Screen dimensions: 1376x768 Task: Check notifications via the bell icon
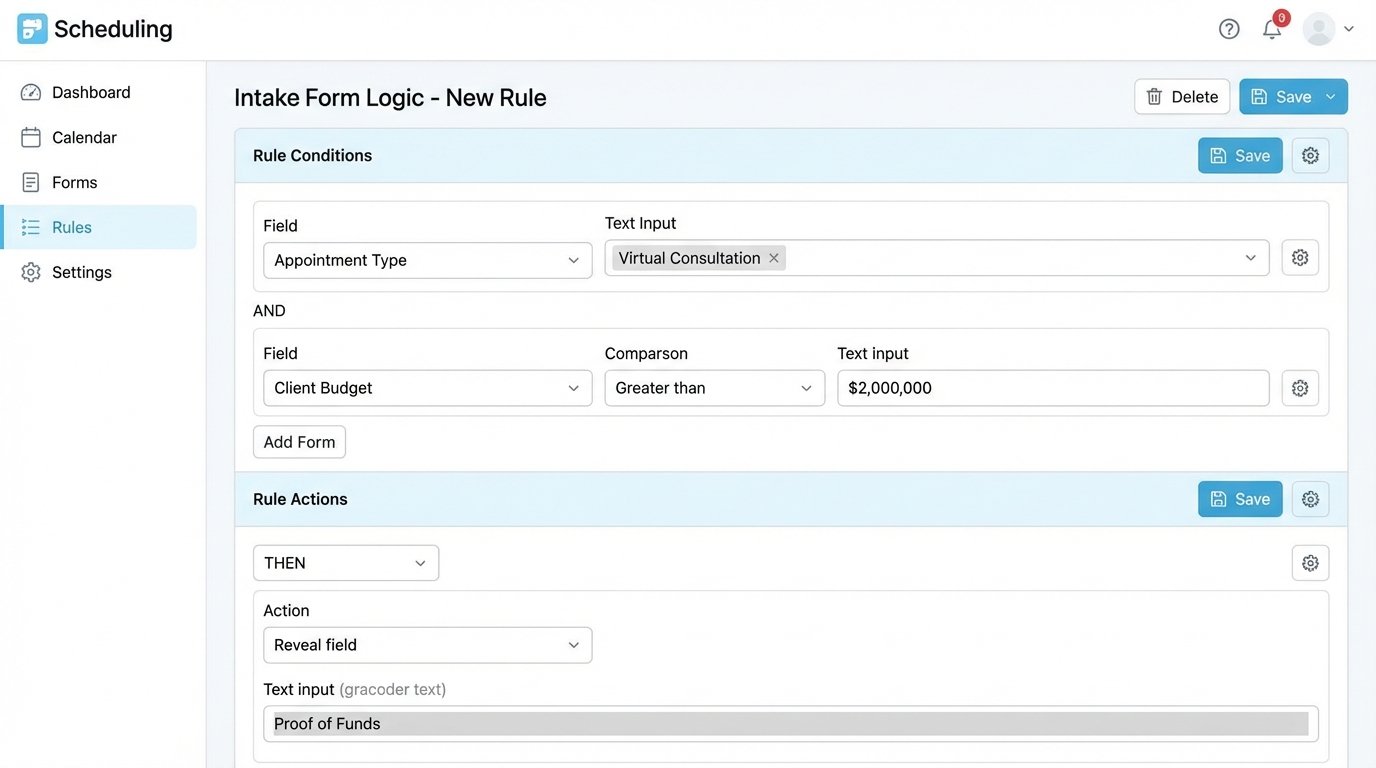point(1270,28)
